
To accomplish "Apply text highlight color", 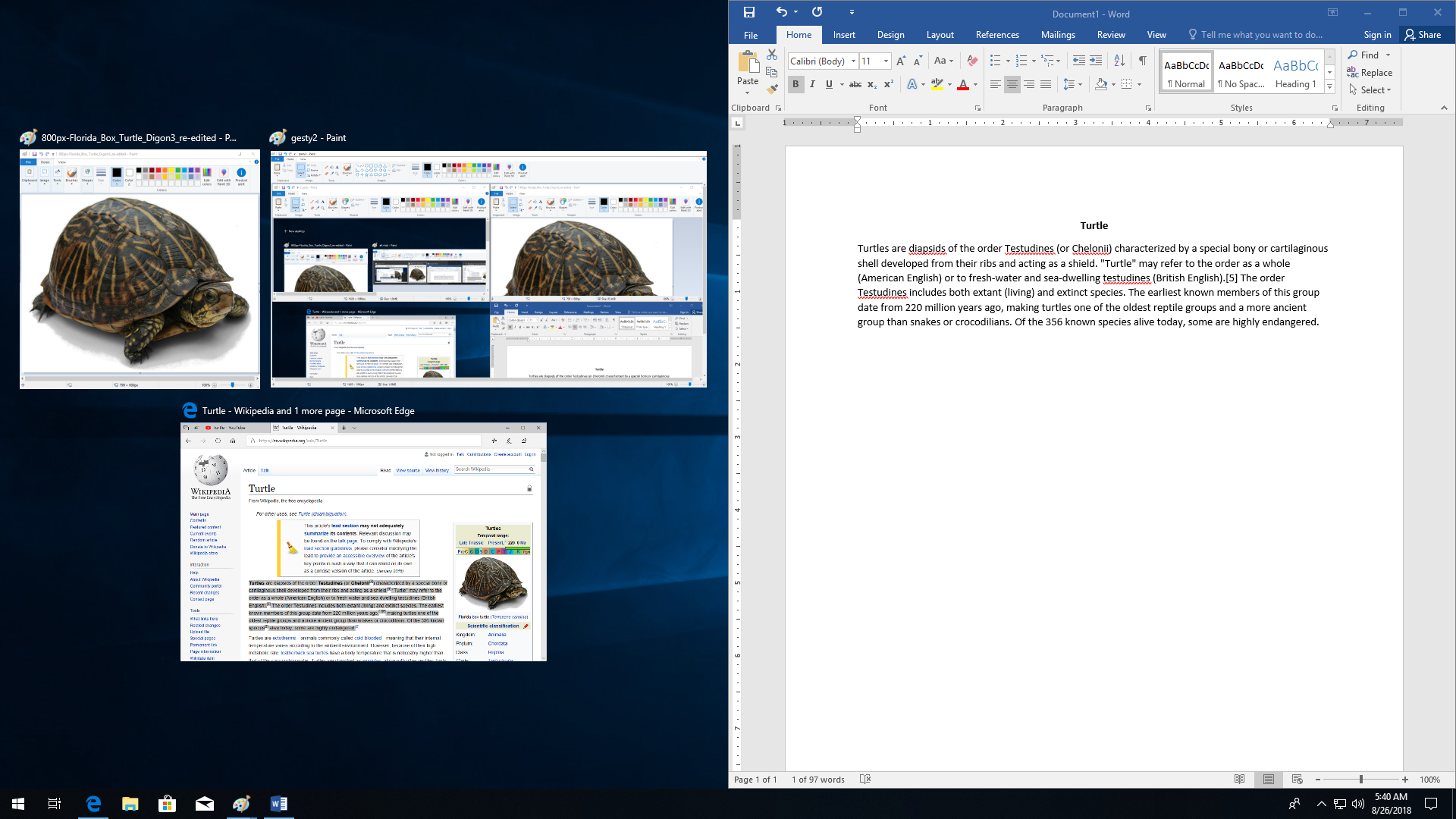I will pyautogui.click(x=938, y=84).
